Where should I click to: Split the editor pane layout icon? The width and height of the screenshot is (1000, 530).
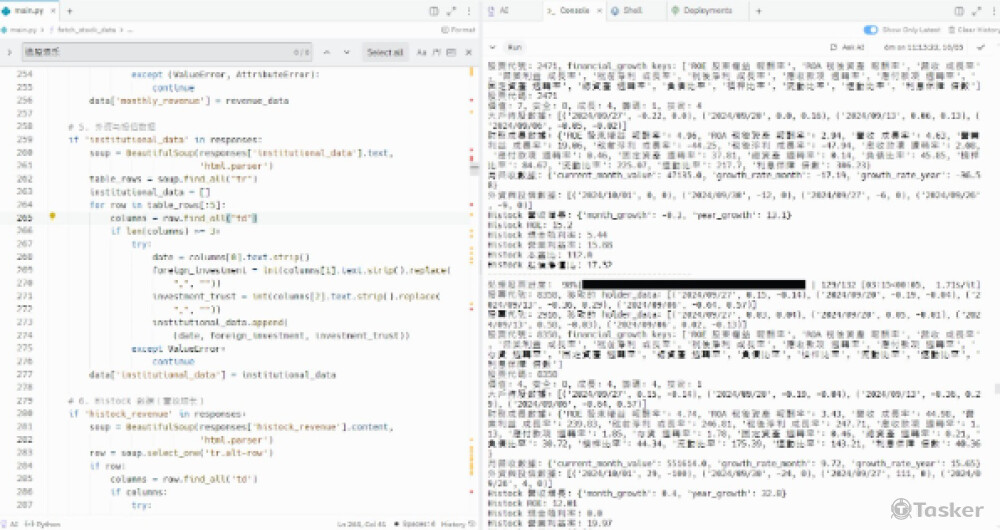[434, 11]
